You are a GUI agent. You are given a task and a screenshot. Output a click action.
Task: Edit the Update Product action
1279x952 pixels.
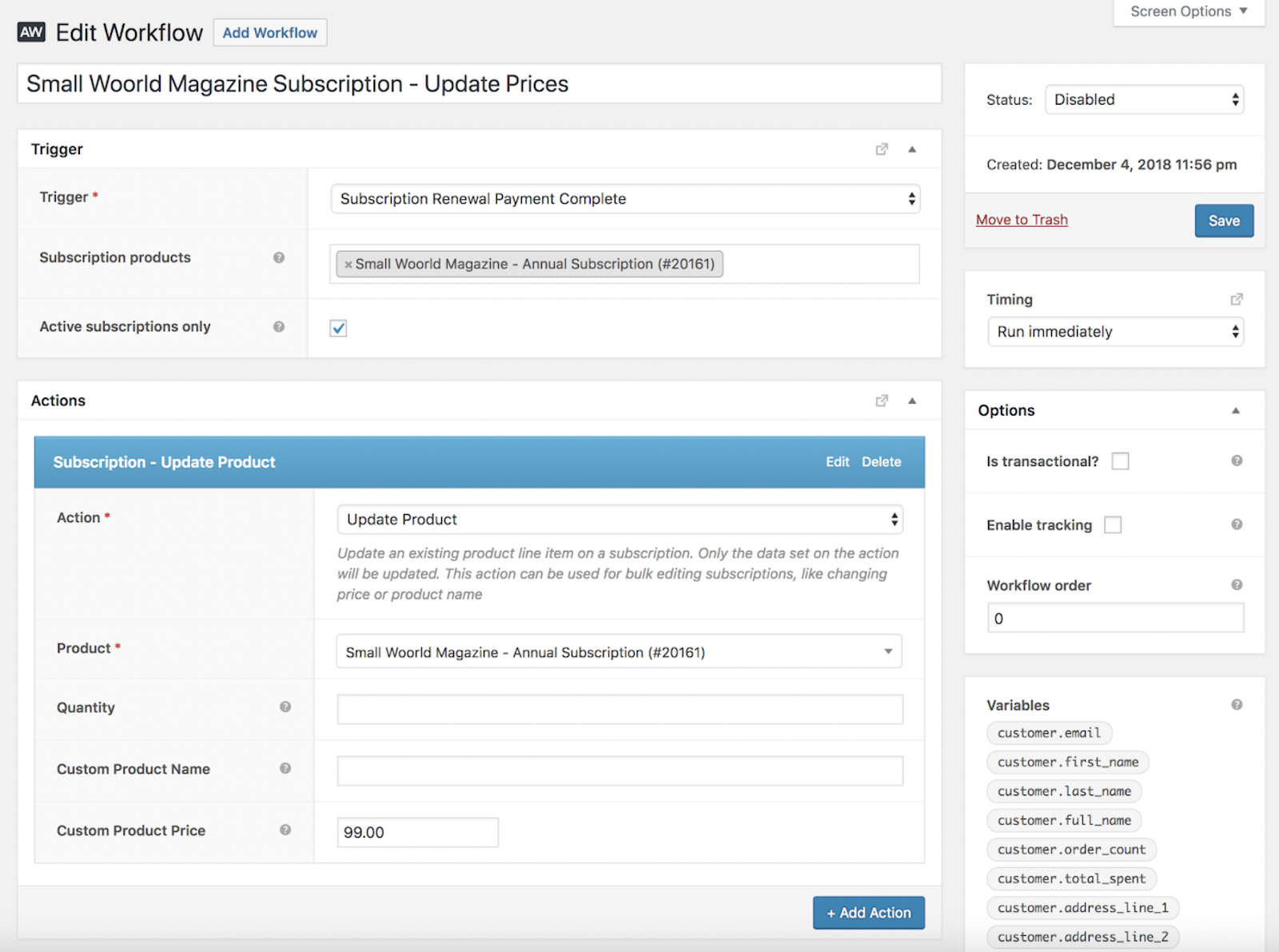pos(837,462)
